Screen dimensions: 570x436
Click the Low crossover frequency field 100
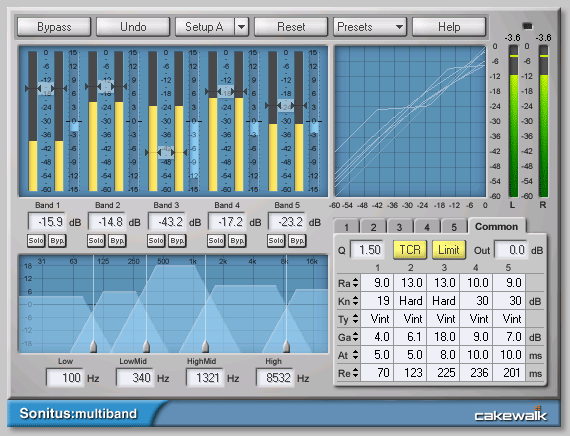pos(65,378)
